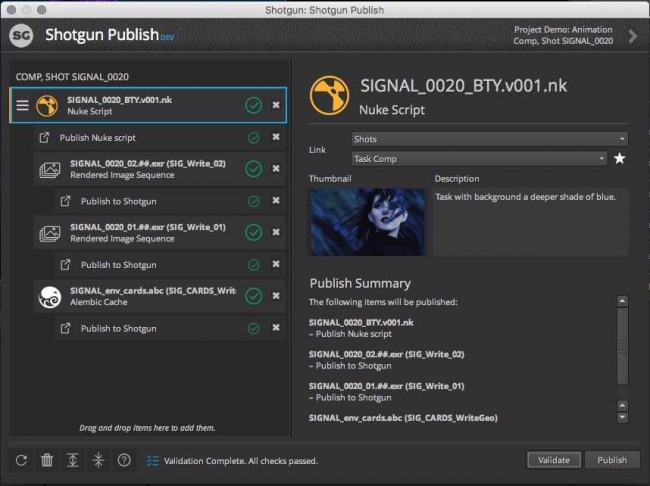The height and width of the screenshot is (486, 650).
Task: Click the expand all items icon
Action: point(72,460)
